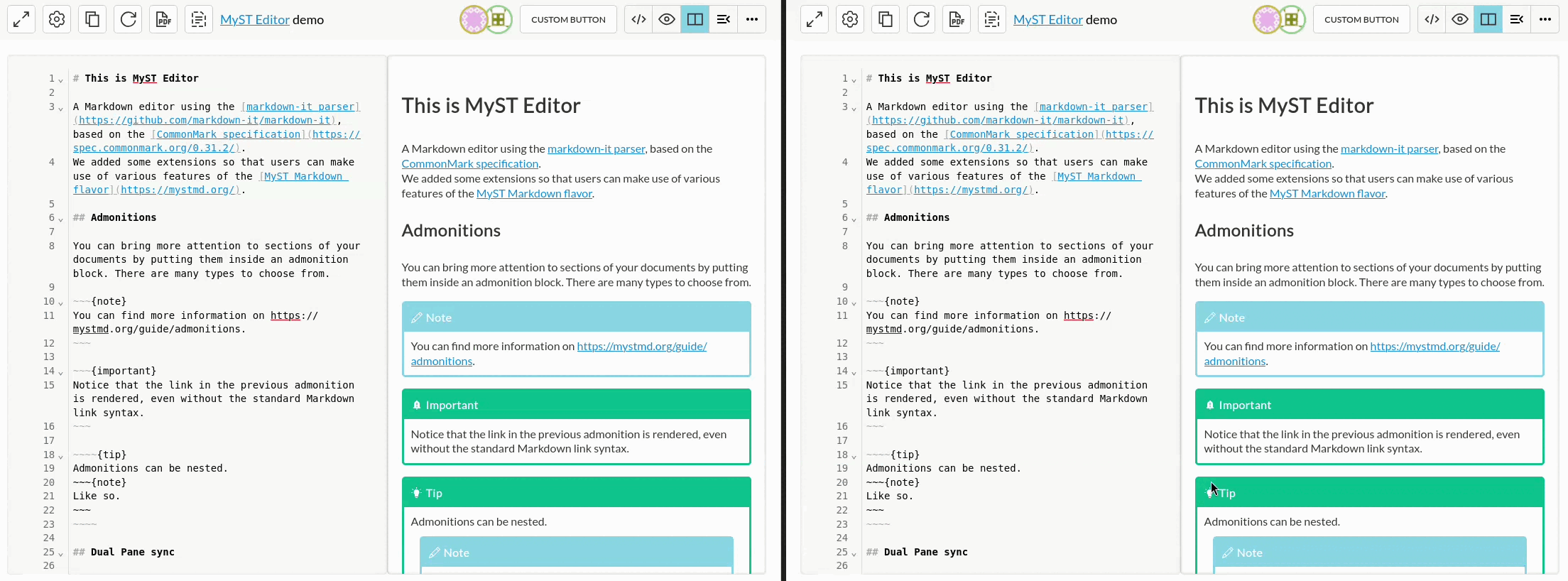Collapse line 1 heading fold in right editor

coord(854,80)
